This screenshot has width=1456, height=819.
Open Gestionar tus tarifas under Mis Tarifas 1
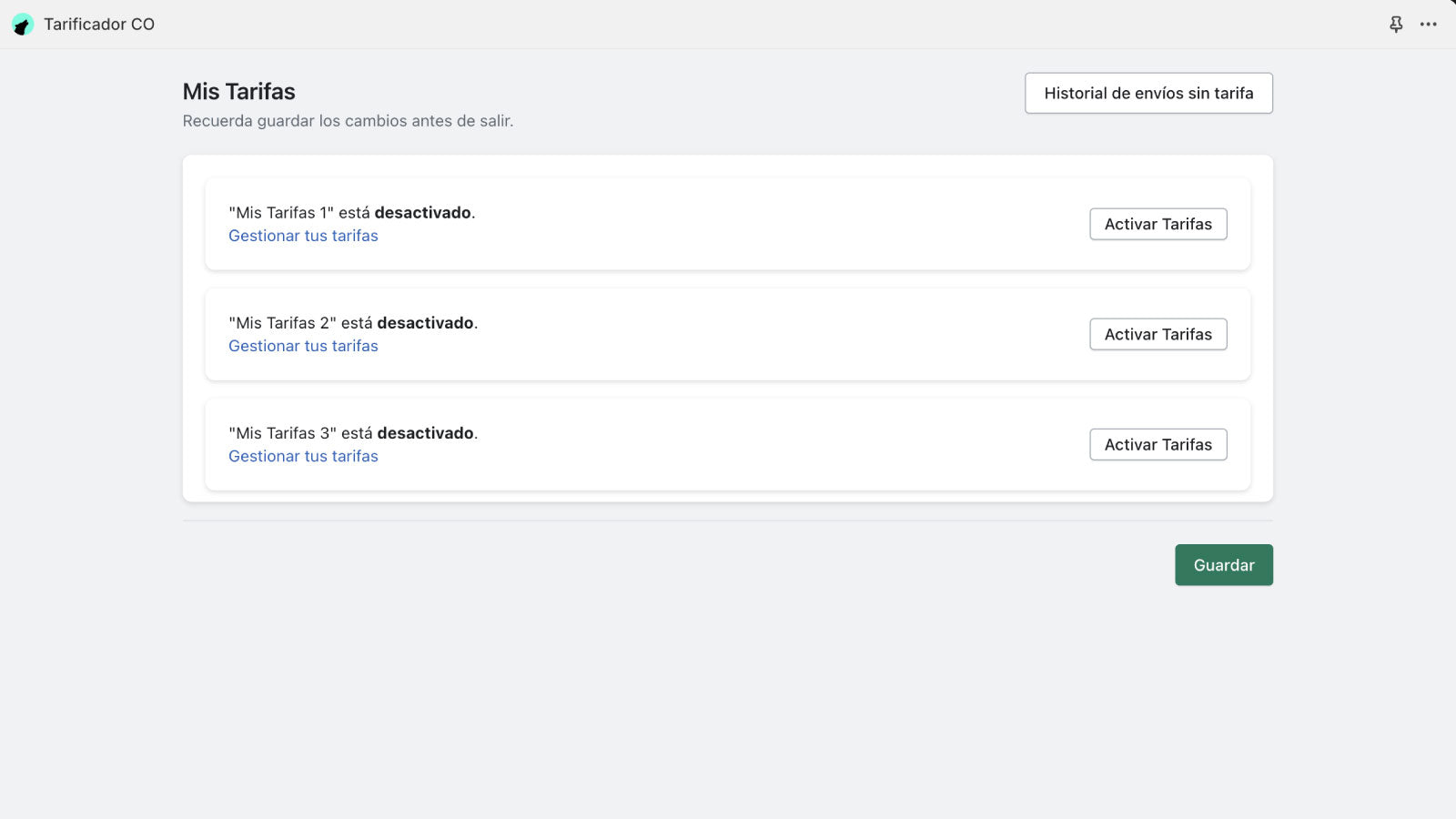(303, 236)
